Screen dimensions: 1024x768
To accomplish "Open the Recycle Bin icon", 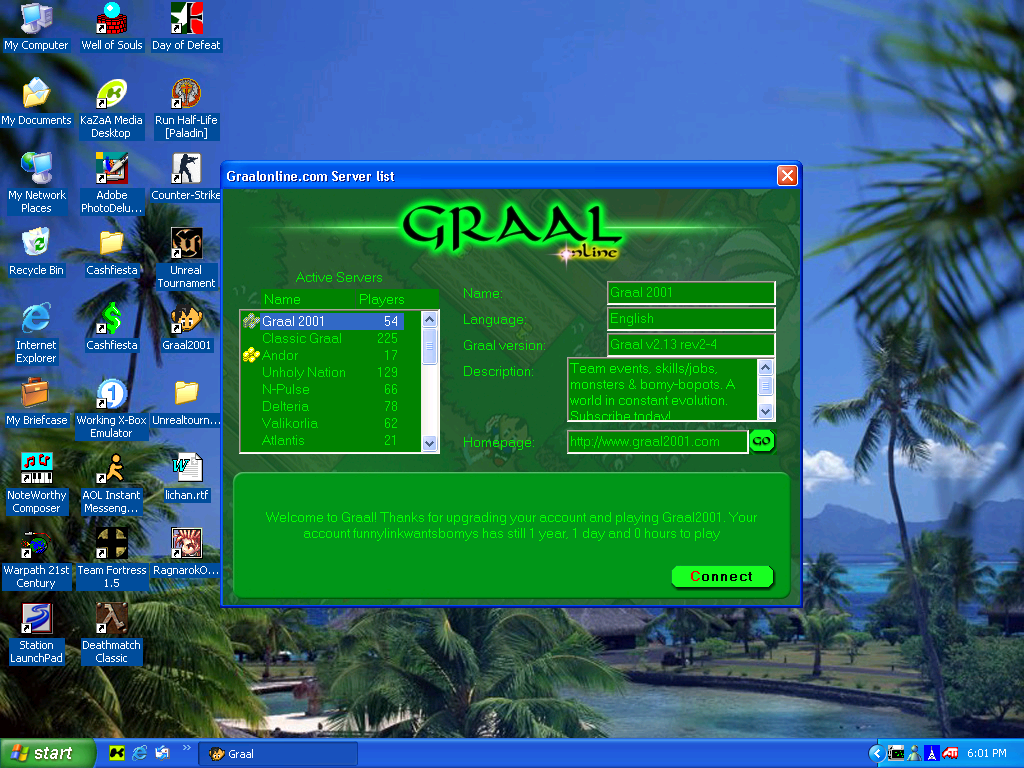I will [x=36, y=252].
